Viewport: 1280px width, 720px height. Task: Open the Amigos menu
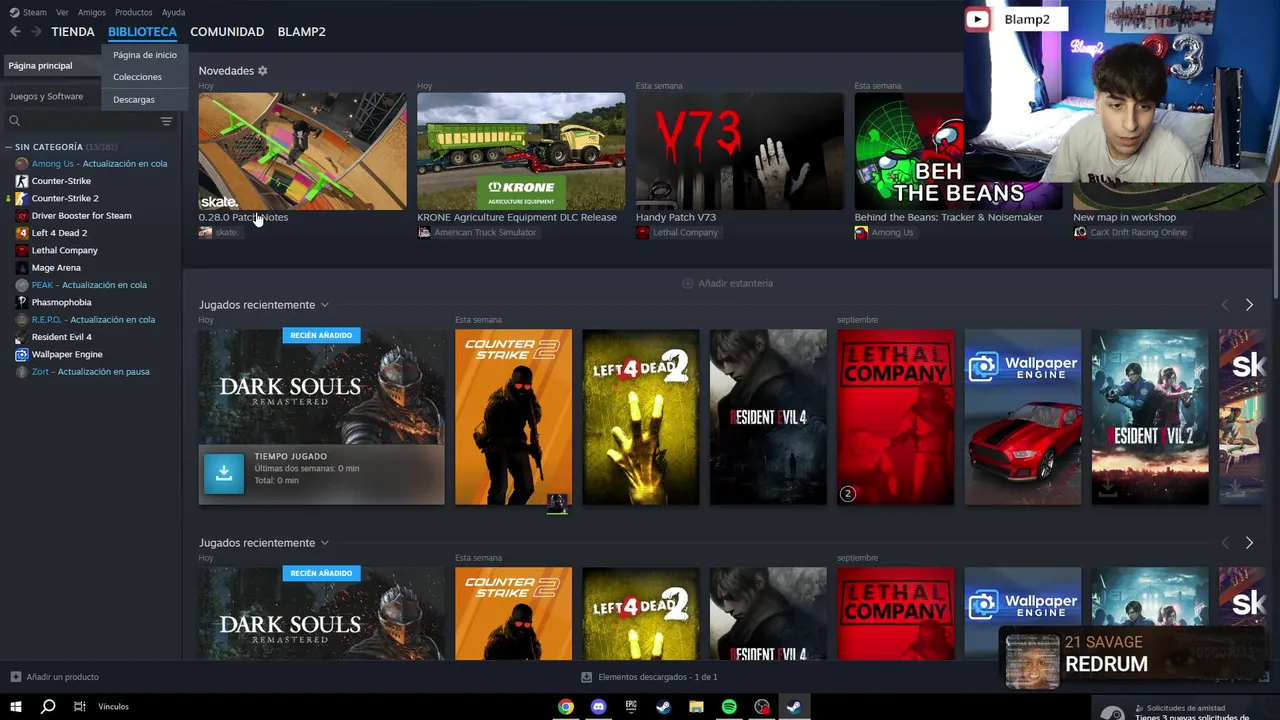pos(92,12)
